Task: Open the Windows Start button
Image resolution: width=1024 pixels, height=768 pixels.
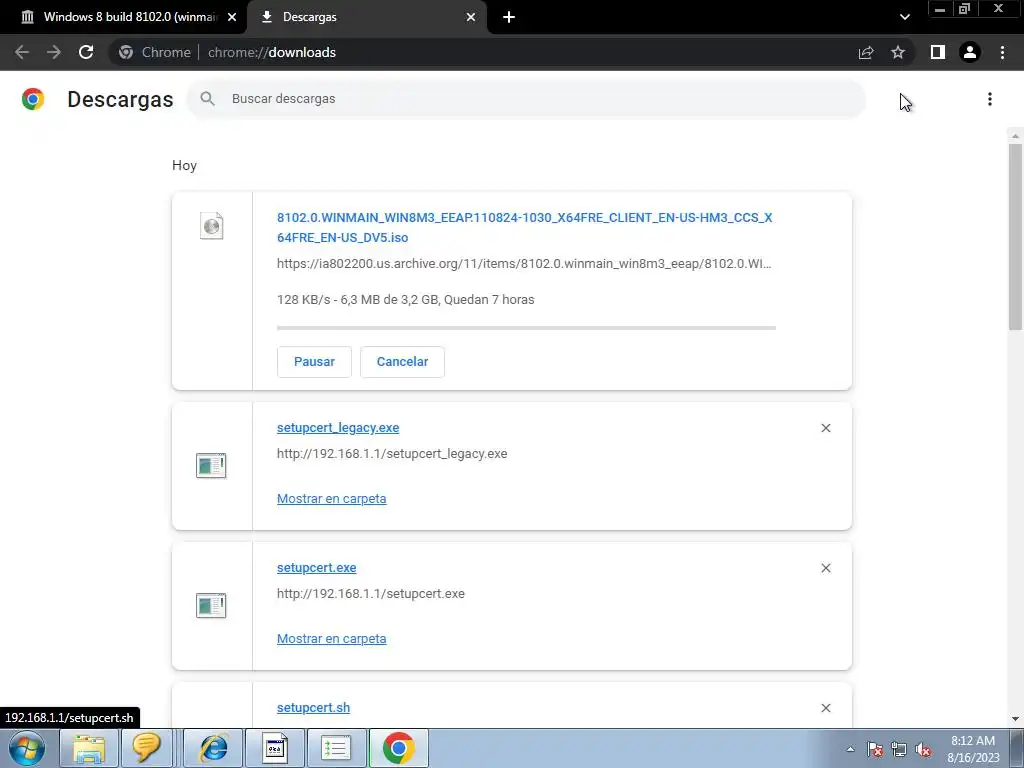Action: (x=27, y=748)
